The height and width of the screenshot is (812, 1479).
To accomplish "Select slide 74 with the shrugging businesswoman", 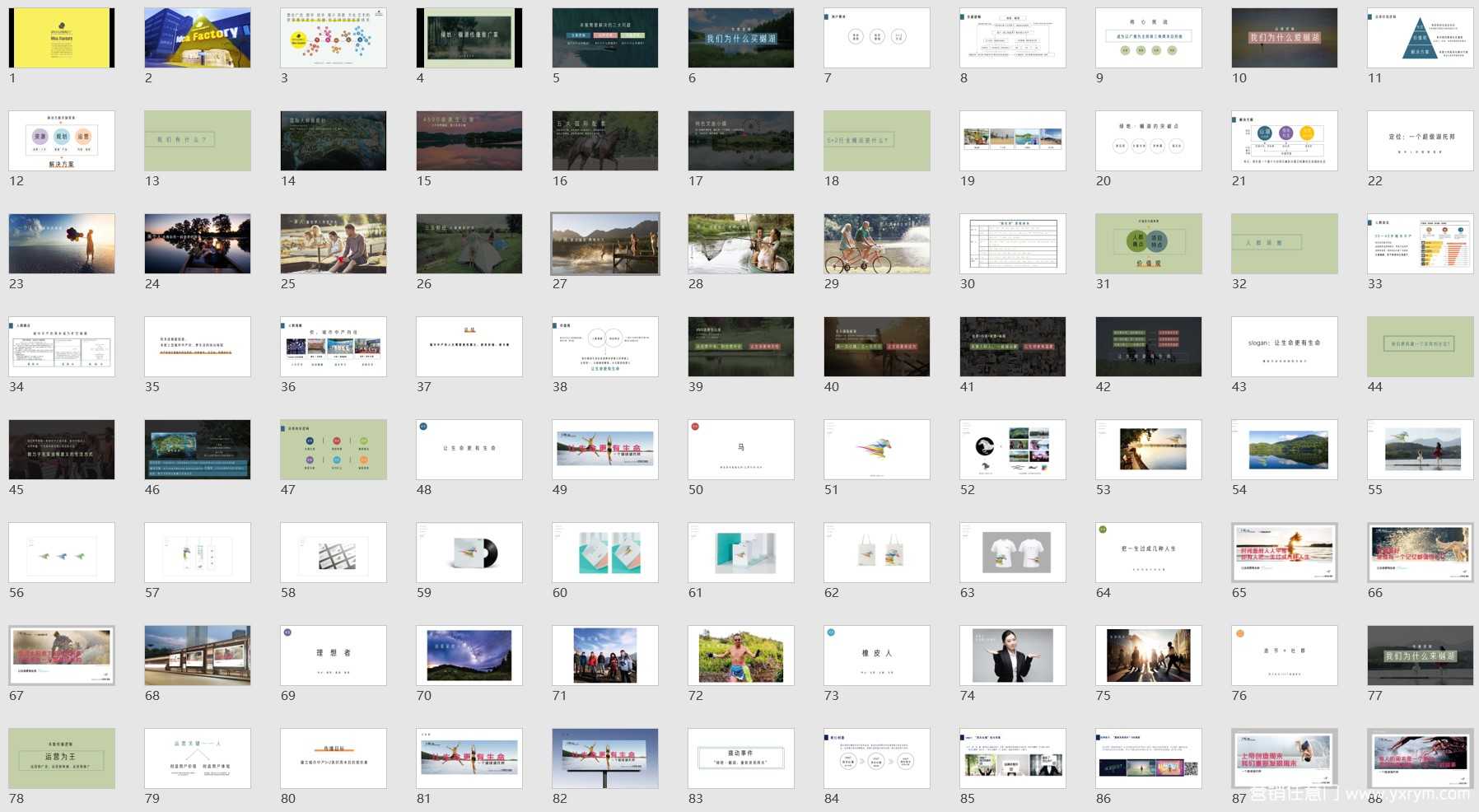I will (1013, 656).
